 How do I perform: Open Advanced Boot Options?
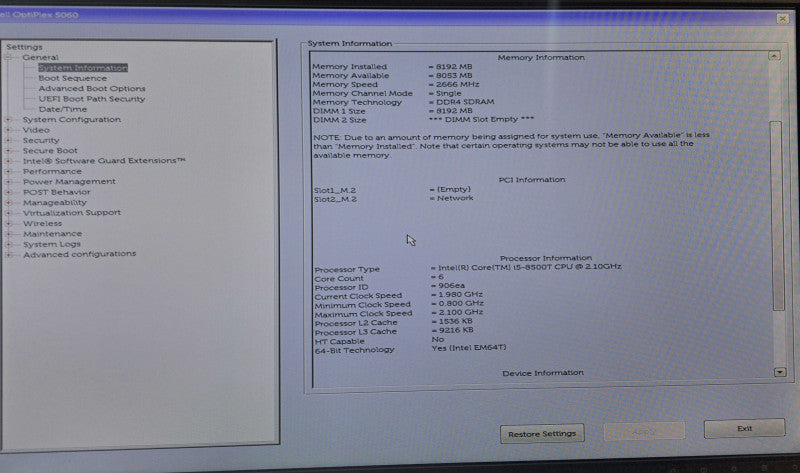point(92,88)
